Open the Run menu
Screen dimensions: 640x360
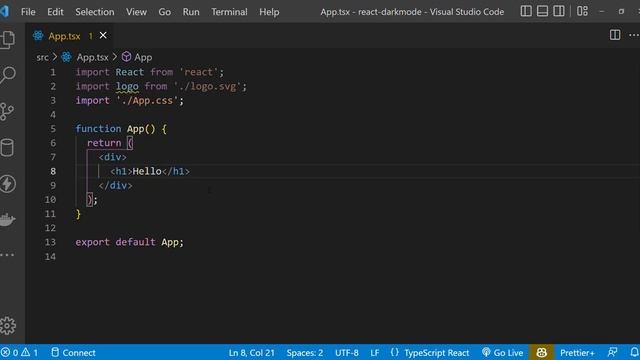[191, 12]
